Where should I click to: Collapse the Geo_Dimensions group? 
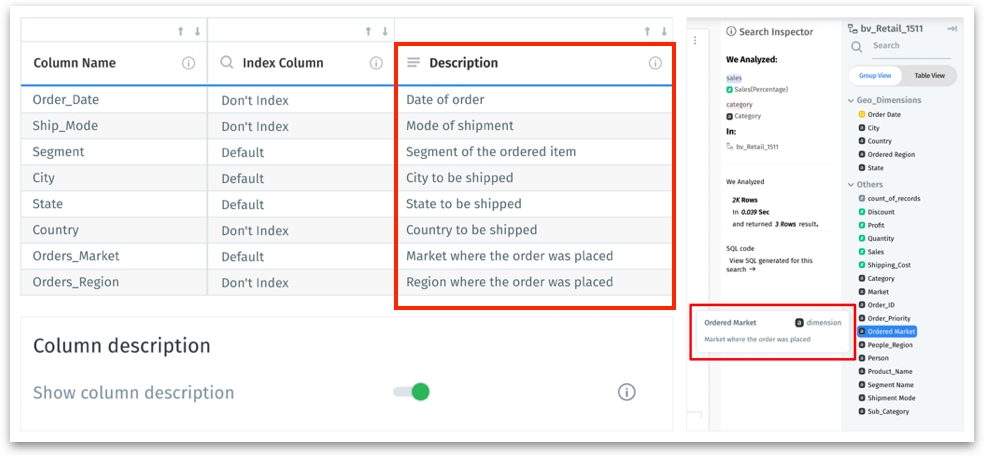pyautogui.click(x=850, y=100)
